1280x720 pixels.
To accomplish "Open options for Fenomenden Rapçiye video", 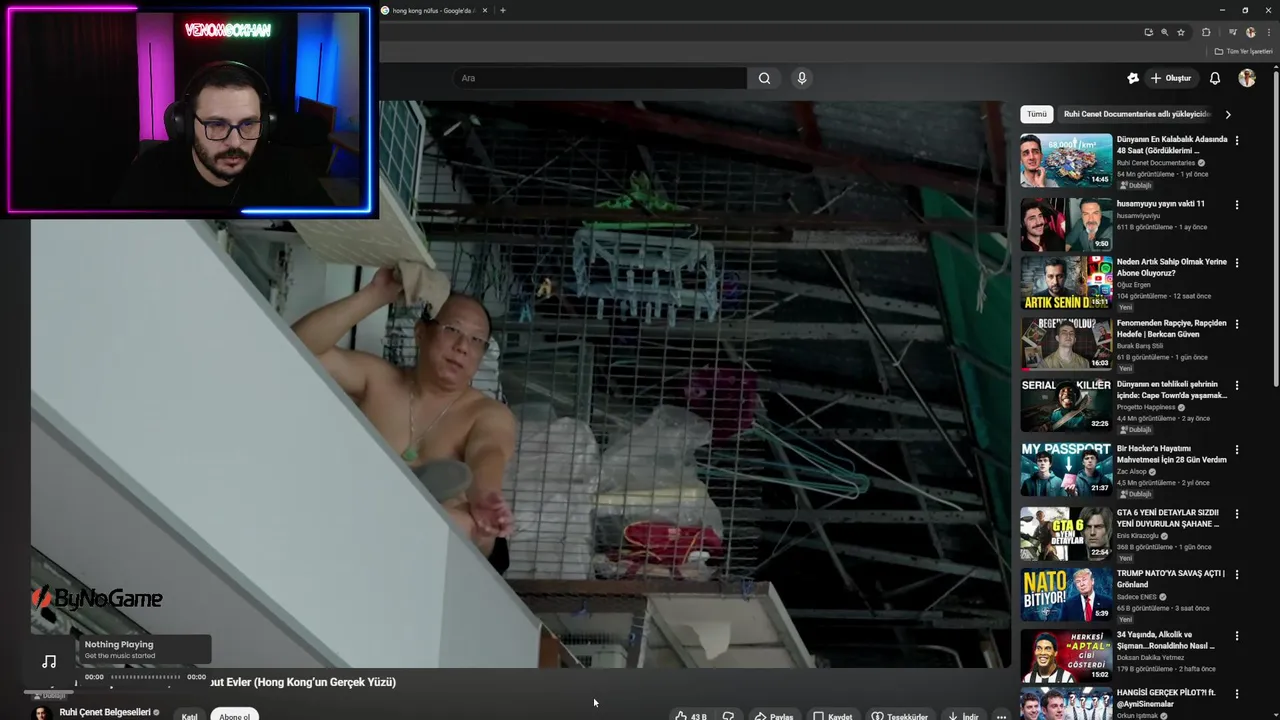I will coord(1237,324).
